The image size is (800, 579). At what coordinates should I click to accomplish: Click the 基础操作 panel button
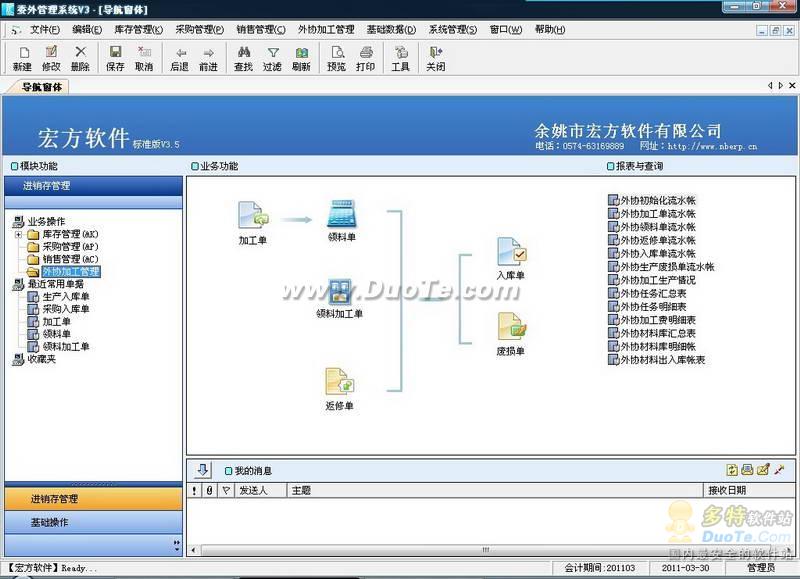click(93, 522)
